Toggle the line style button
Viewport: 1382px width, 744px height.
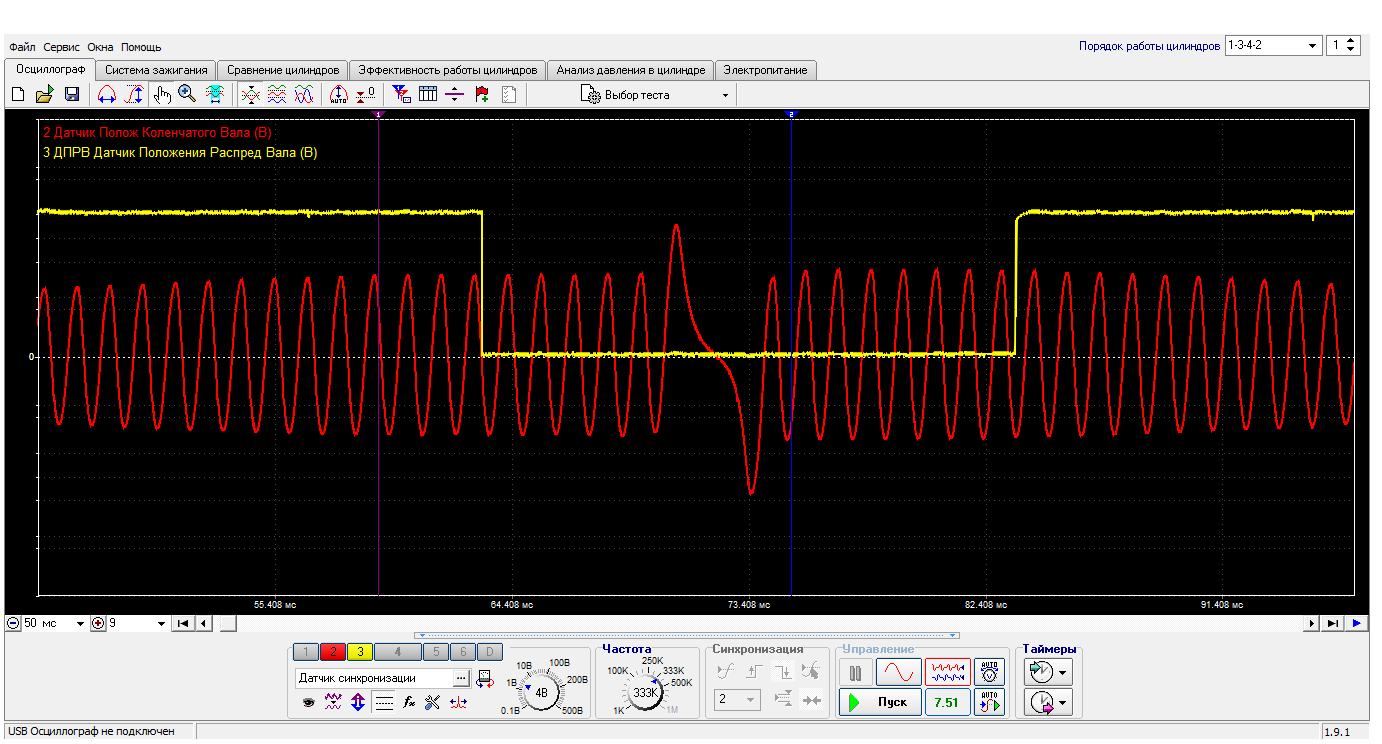pos(383,702)
